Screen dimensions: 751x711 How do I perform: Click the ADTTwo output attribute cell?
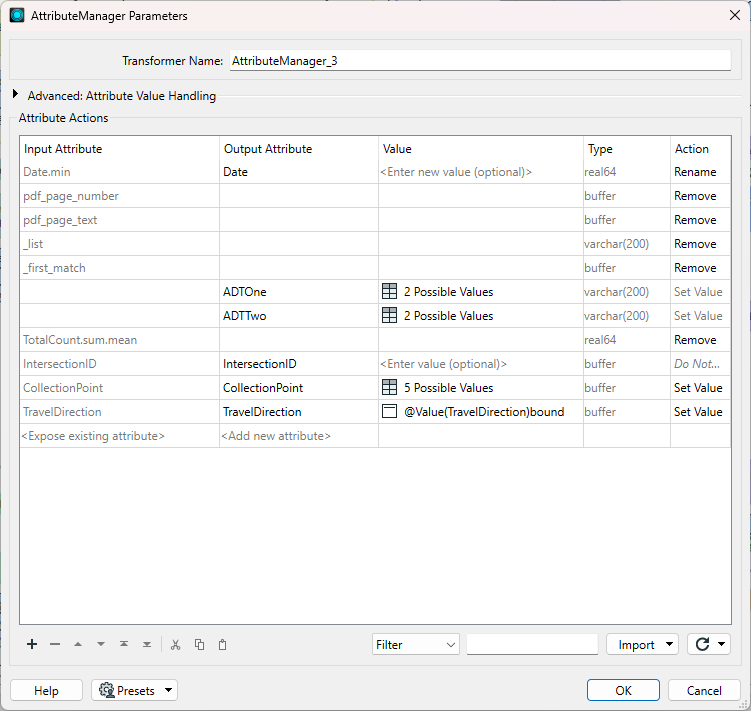299,316
